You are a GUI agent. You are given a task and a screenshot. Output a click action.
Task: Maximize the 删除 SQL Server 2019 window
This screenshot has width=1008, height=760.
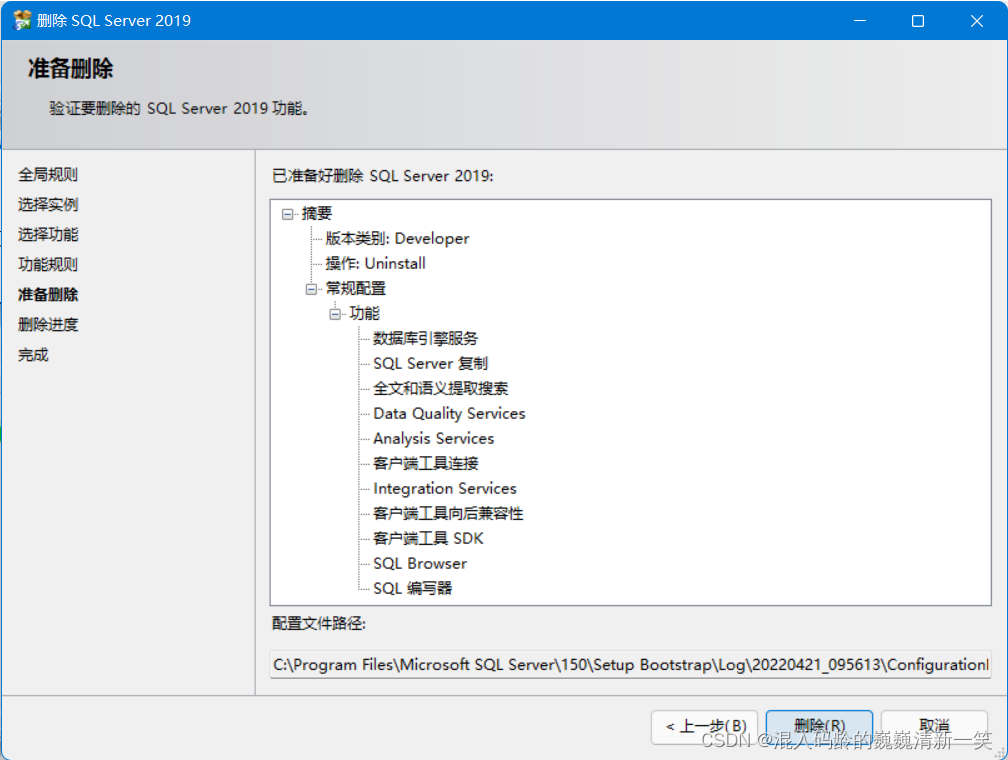[x=918, y=21]
